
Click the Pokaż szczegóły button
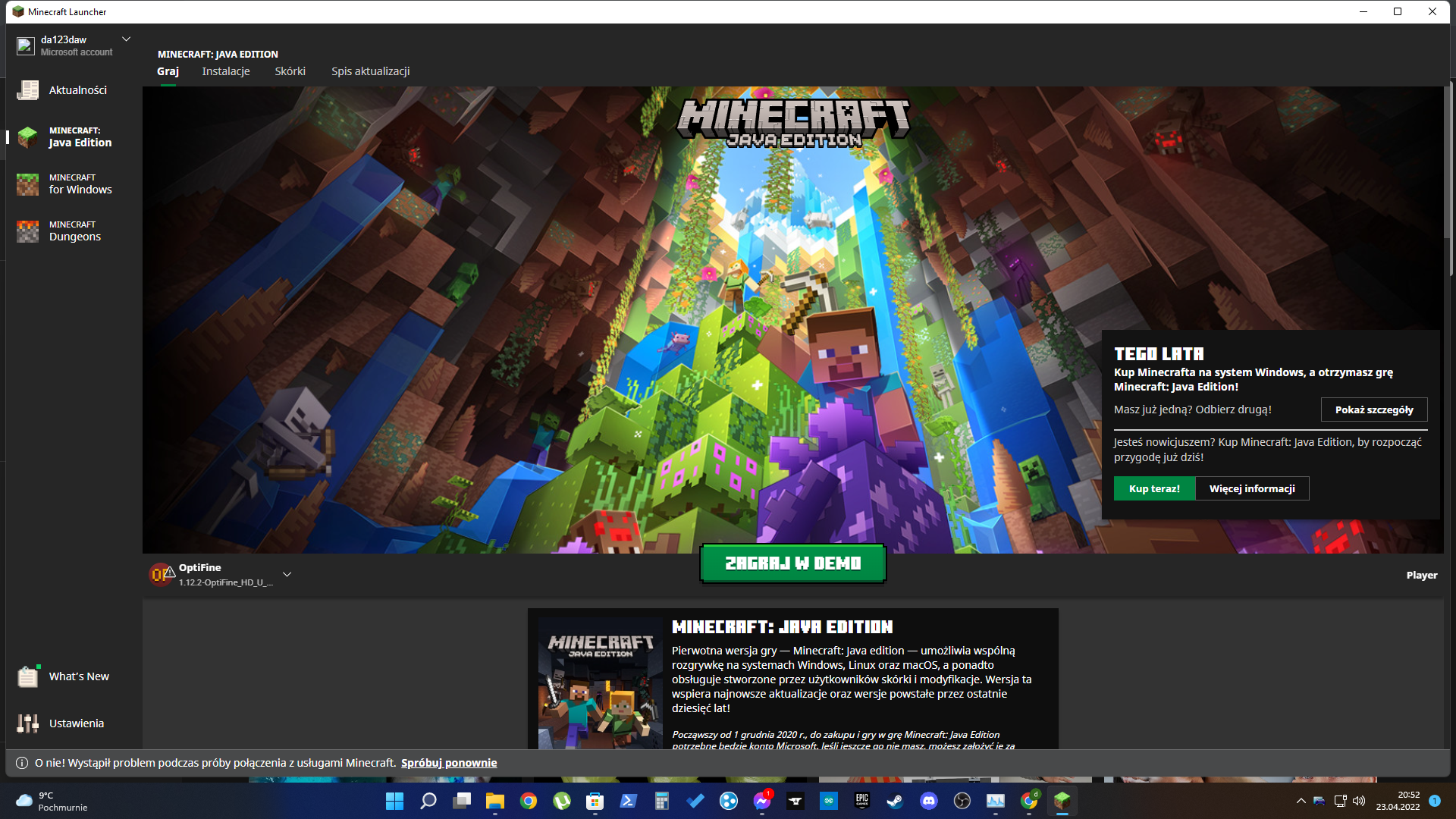coord(1373,409)
